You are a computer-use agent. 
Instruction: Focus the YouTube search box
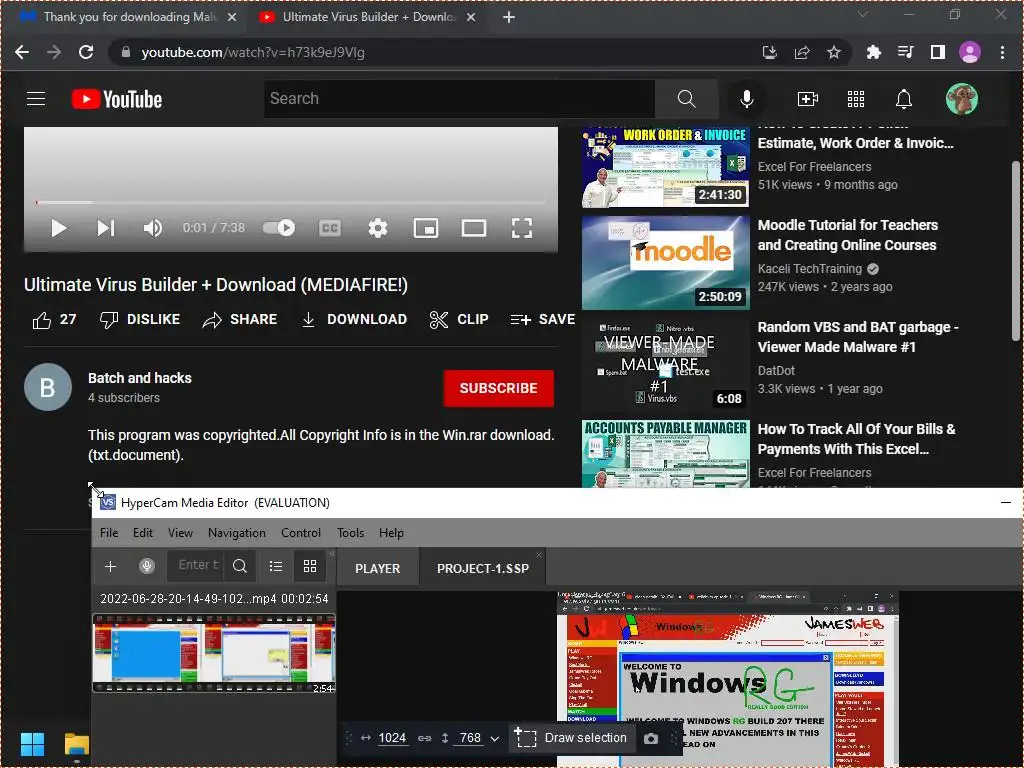click(459, 99)
